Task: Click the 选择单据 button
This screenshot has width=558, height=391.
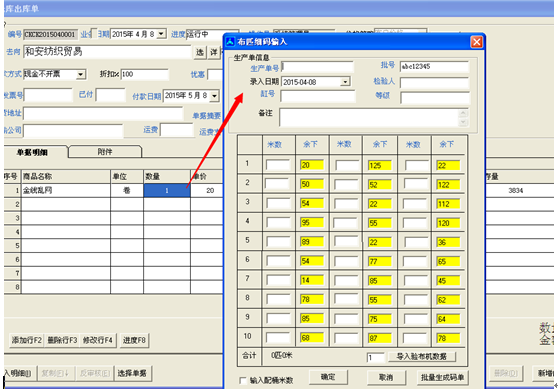Action: [x=132, y=373]
